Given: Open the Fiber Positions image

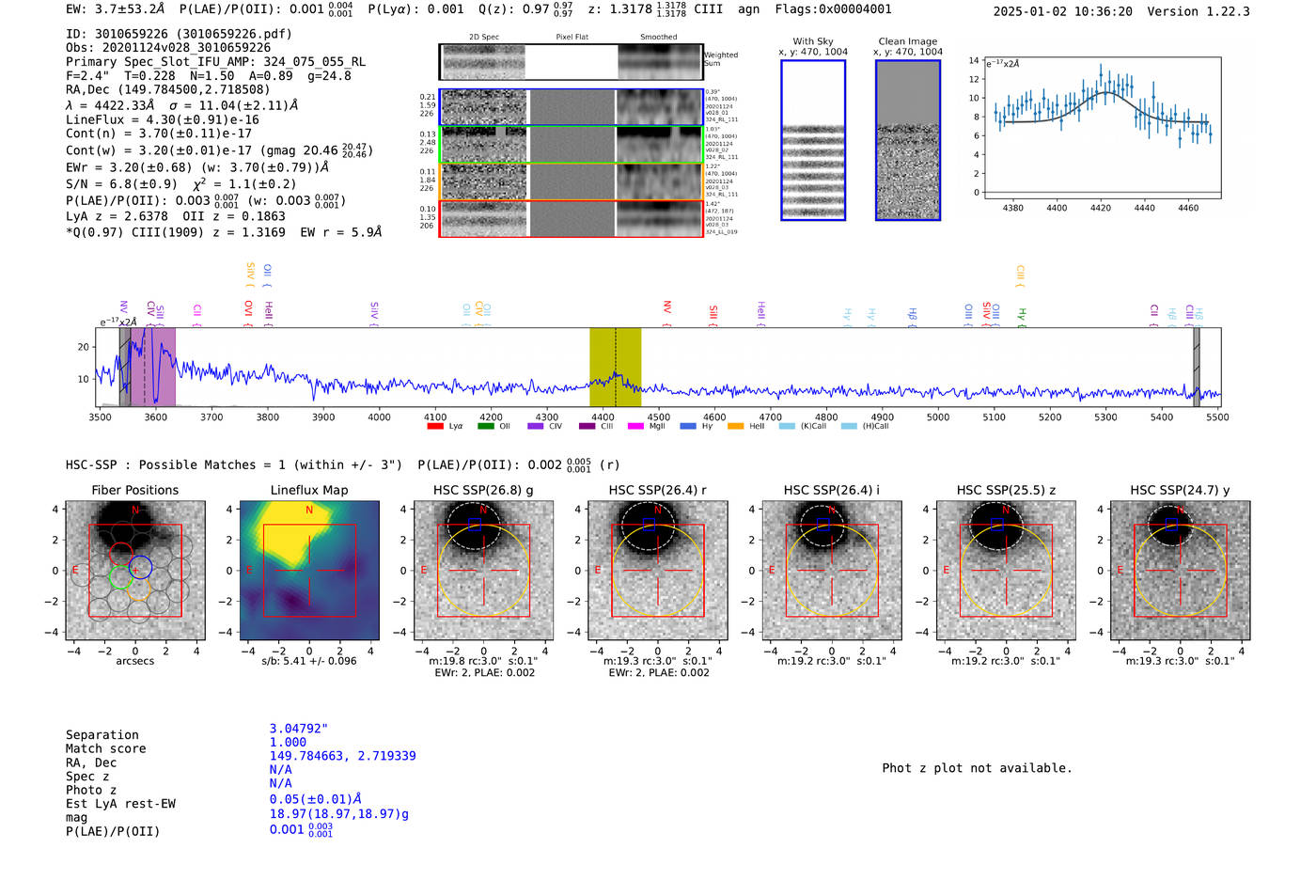Looking at the screenshot, I should click(134, 570).
